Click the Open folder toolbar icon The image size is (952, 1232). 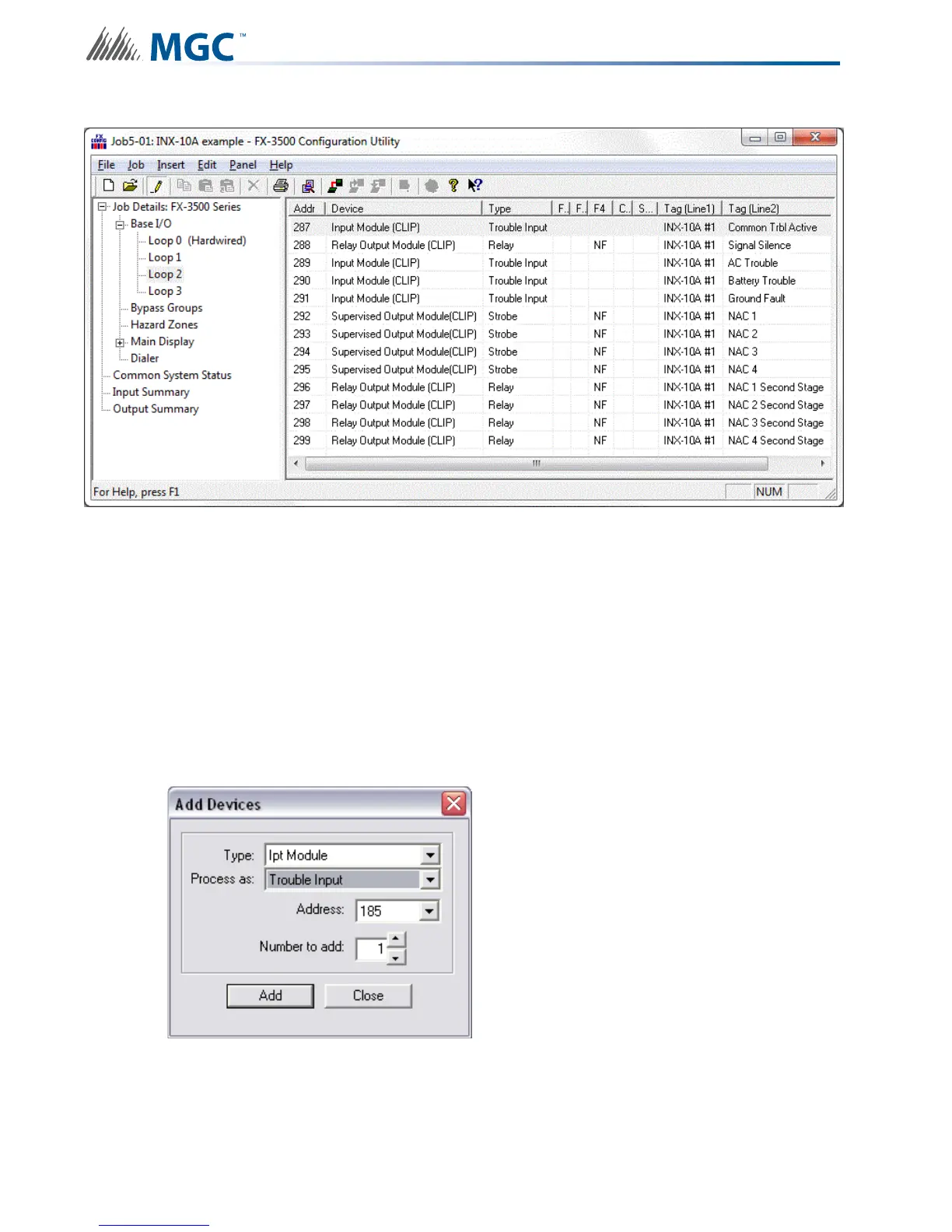pos(130,185)
